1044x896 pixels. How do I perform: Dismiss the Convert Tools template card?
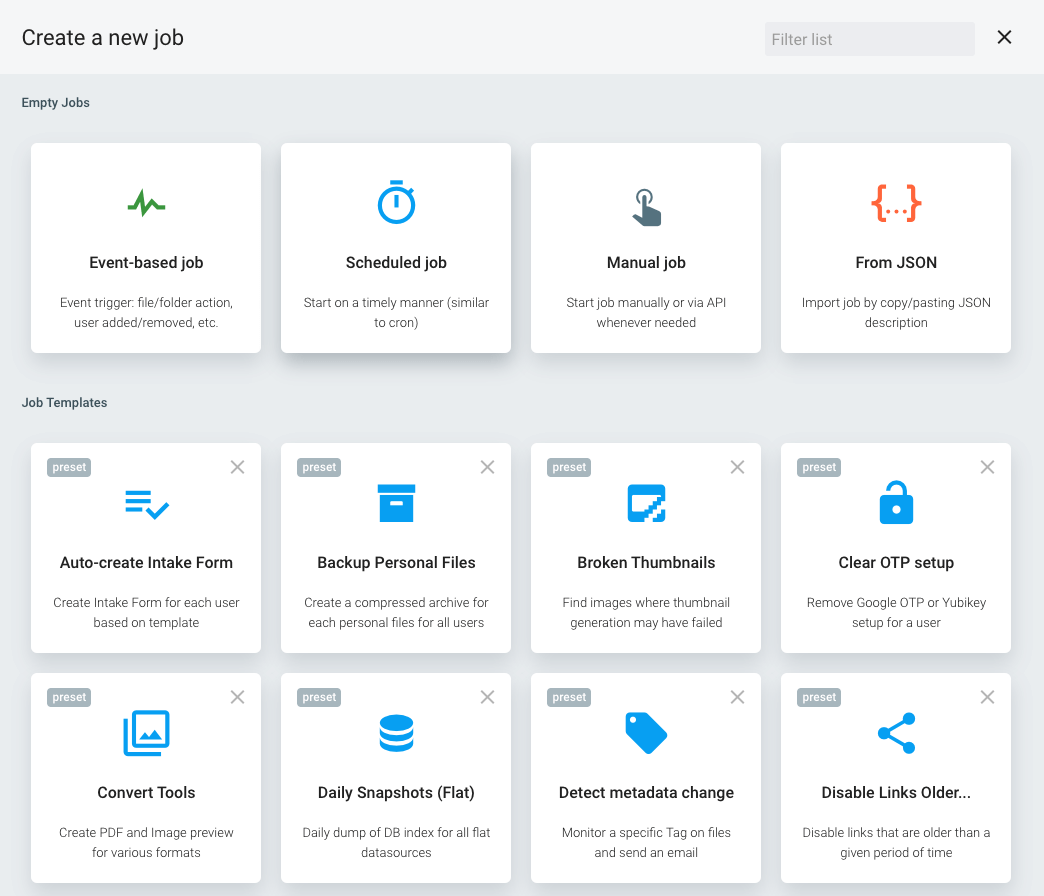click(238, 697)
